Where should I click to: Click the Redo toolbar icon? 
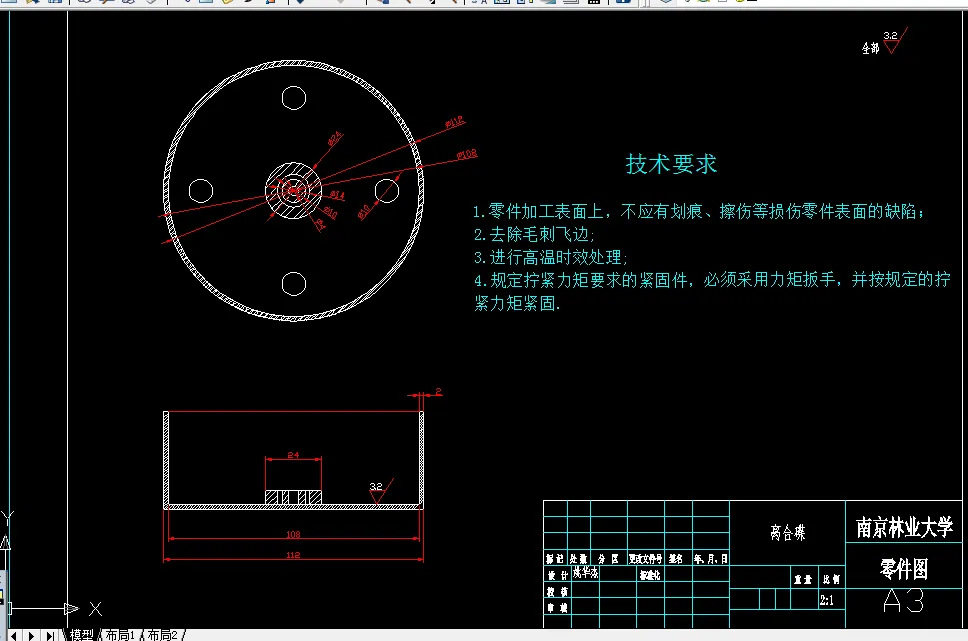pyautogui.click(x=341, y=4)
